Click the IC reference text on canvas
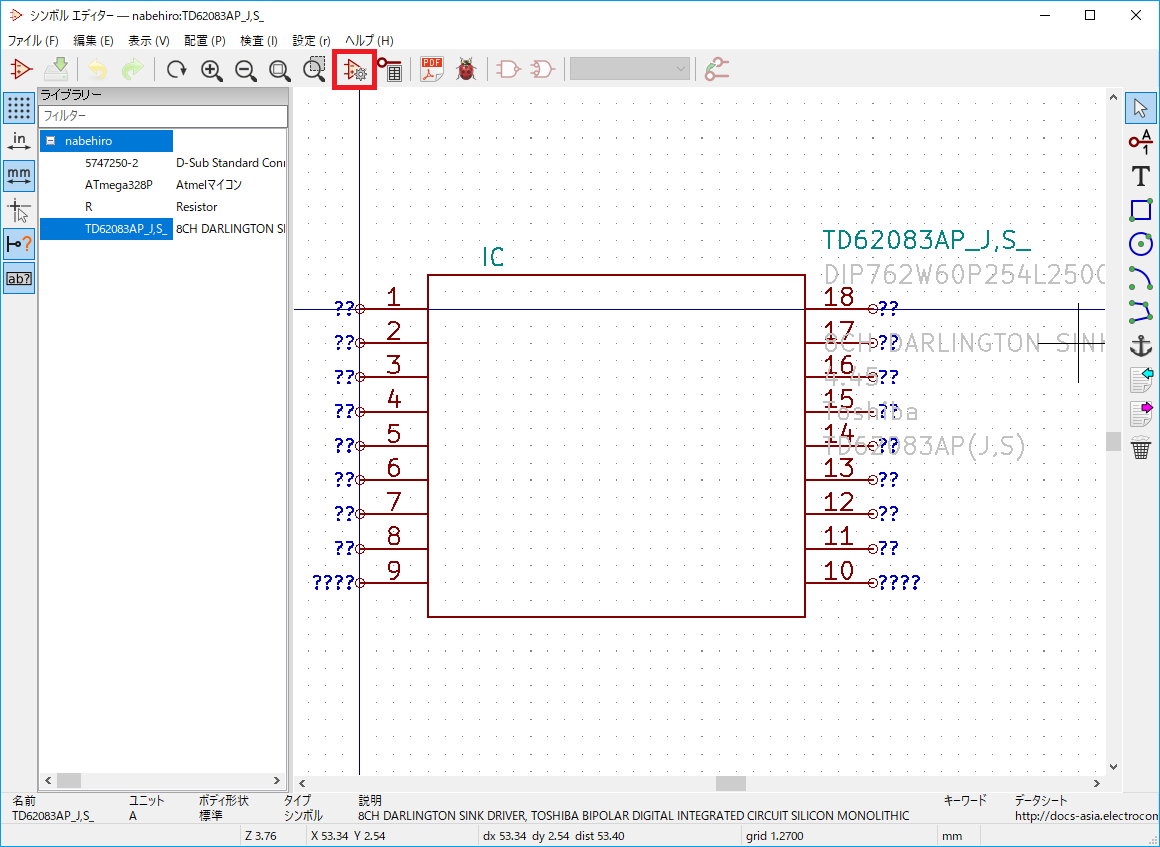The width and height of the screenshot is (1160, 847). pyautogui.click(x=493, y=257)
